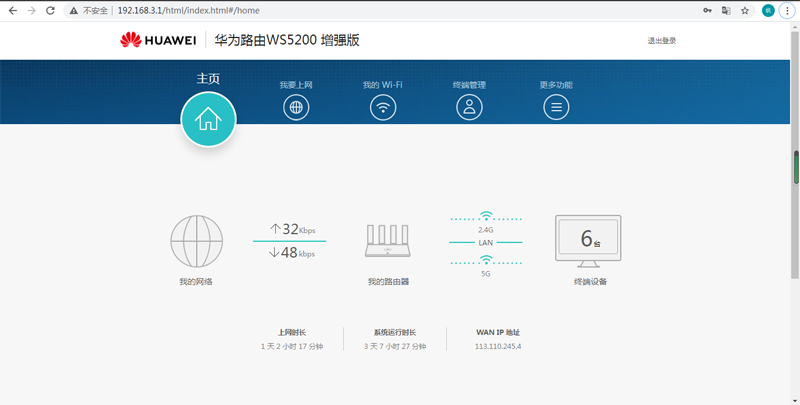Open the saved password key icon

[707, 10]
